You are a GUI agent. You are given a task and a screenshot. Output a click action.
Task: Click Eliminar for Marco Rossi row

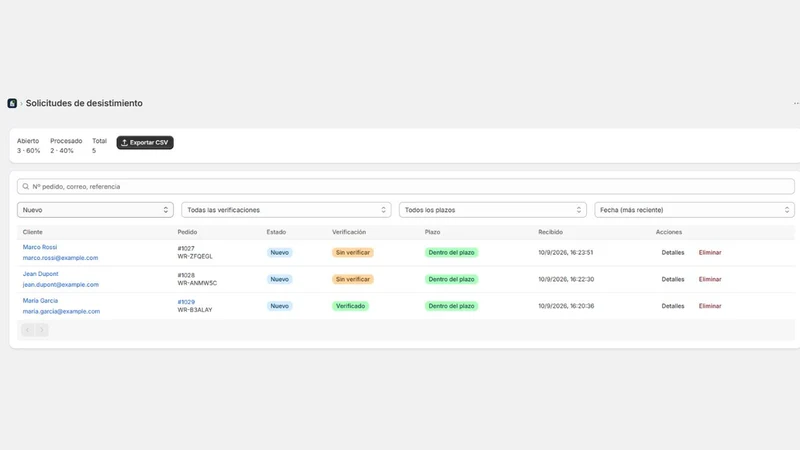710,253
